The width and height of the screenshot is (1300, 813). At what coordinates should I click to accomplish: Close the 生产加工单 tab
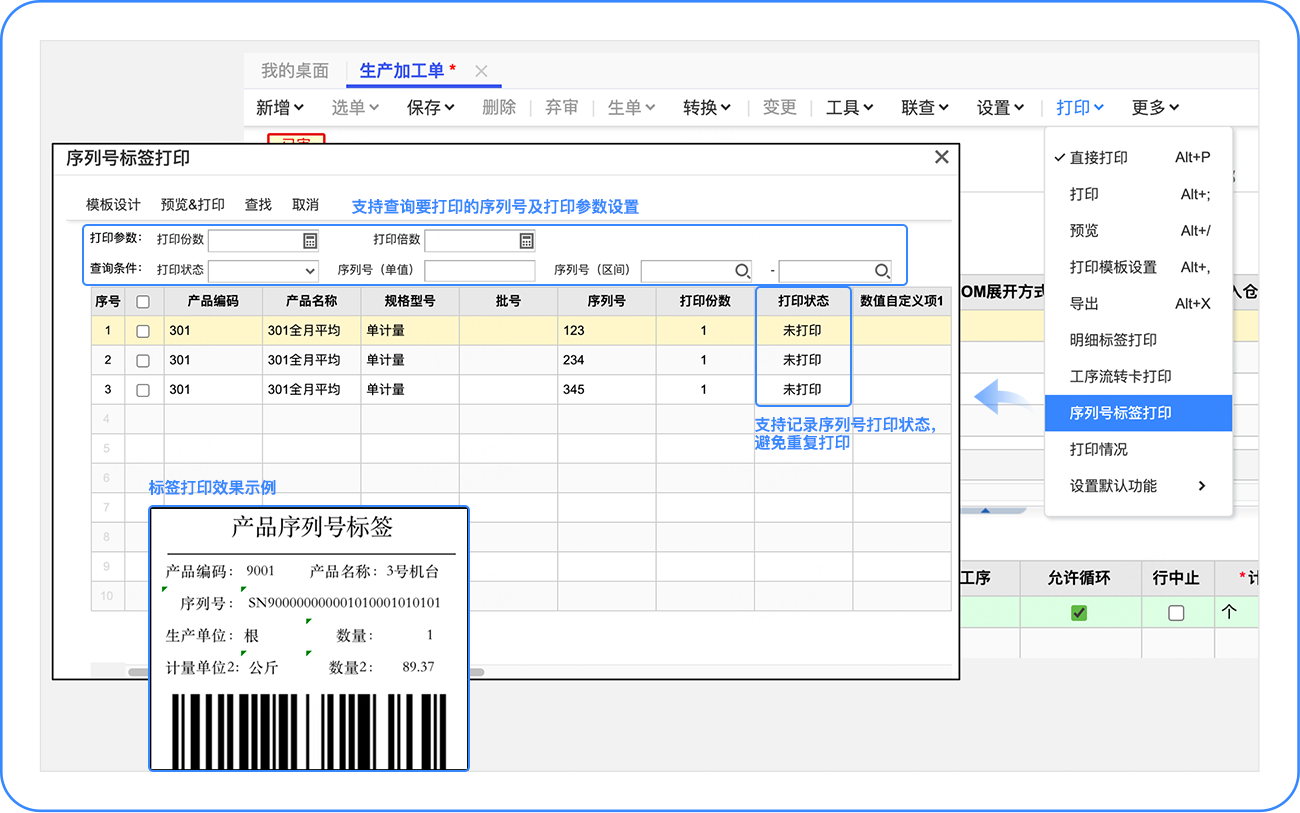[x=481, y=71]
